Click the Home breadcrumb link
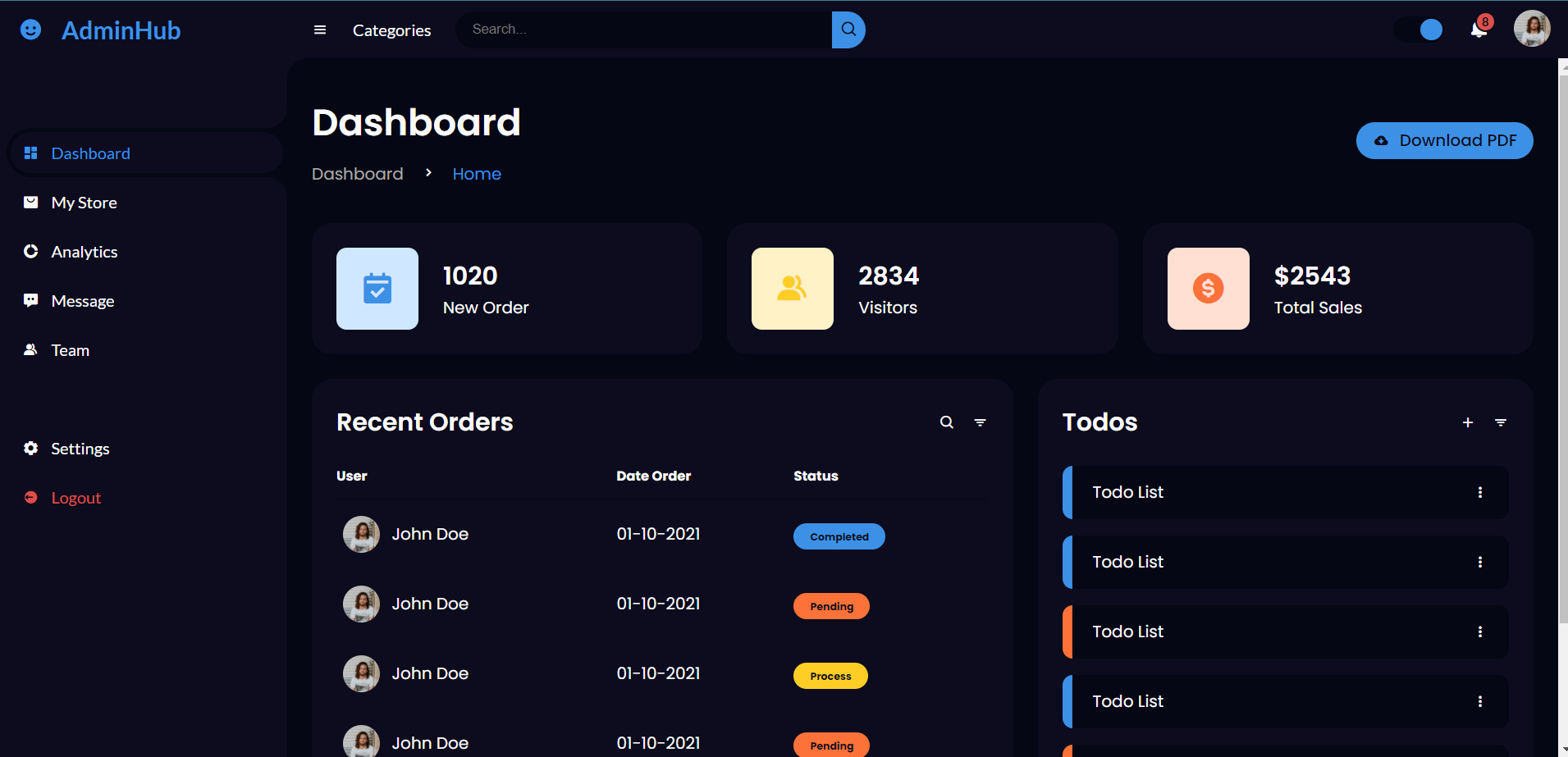 (x=477, y=173)
